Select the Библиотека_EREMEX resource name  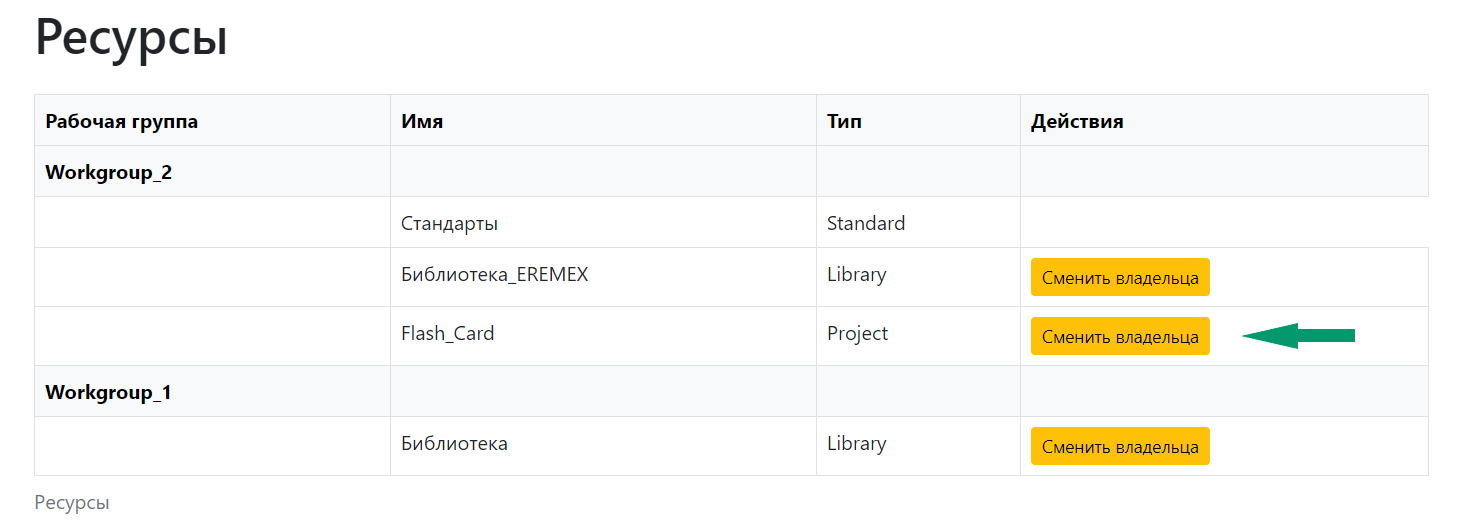coord(494,274)
